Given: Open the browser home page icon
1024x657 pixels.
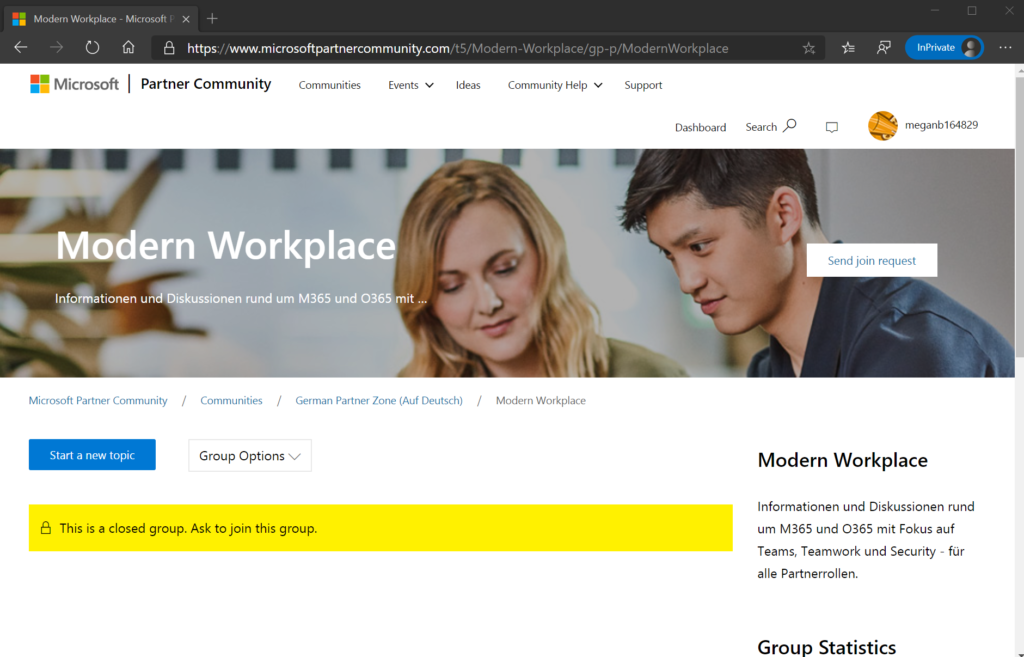Looking at the screenshot, I should (129, 47).
